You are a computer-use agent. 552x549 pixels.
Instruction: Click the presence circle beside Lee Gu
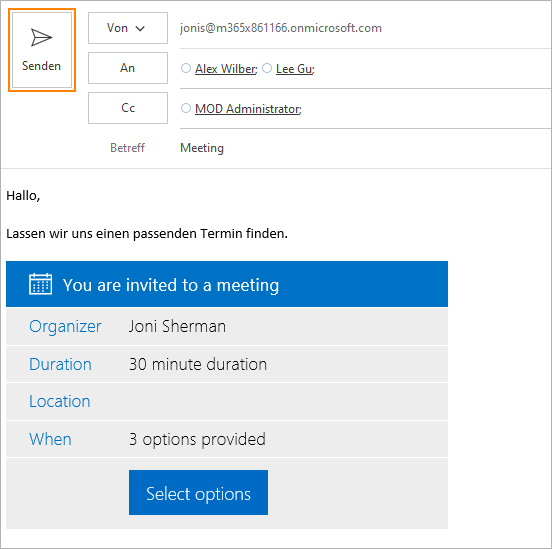[267, 68]
